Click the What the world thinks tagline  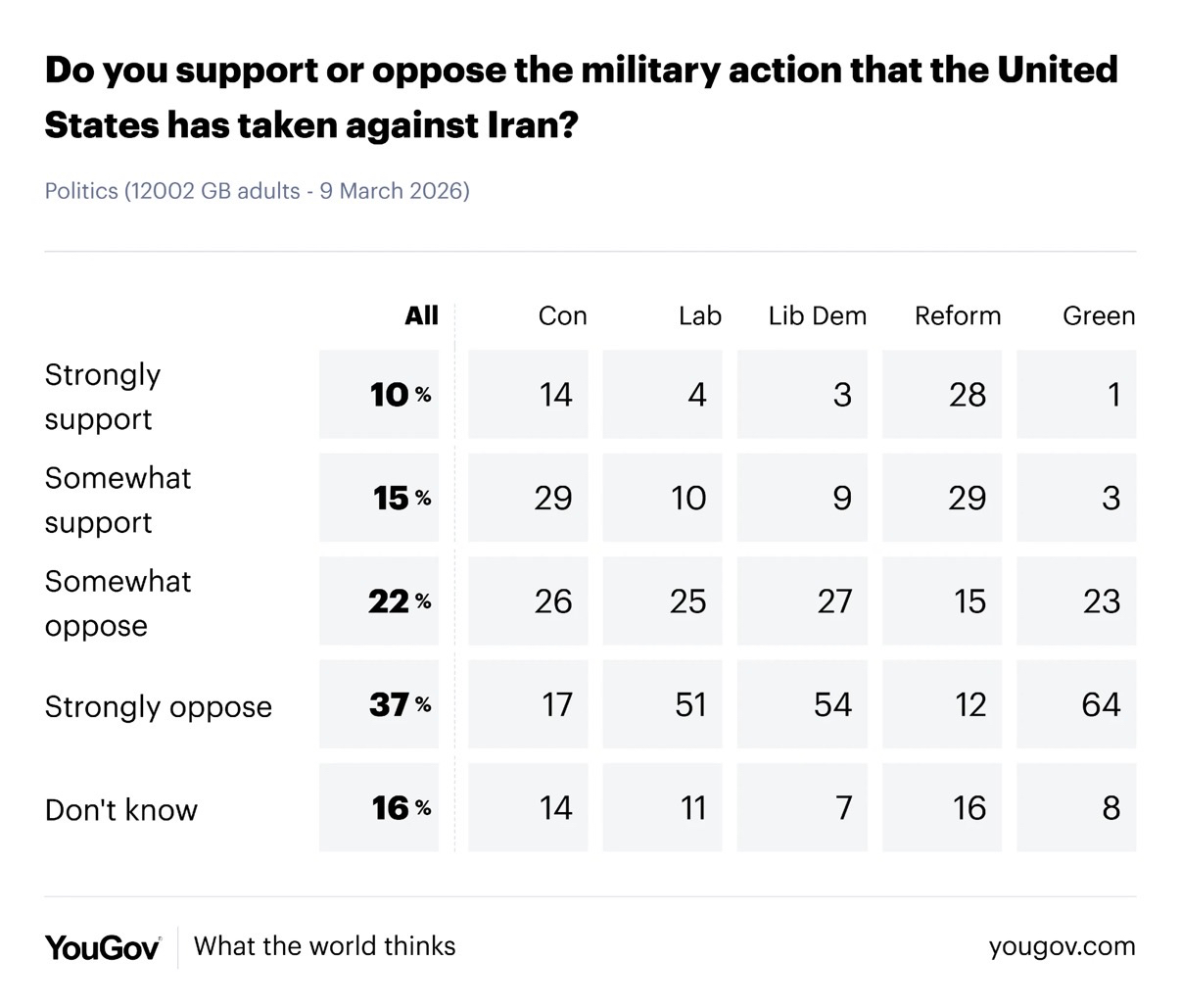[x=324, y=946]
